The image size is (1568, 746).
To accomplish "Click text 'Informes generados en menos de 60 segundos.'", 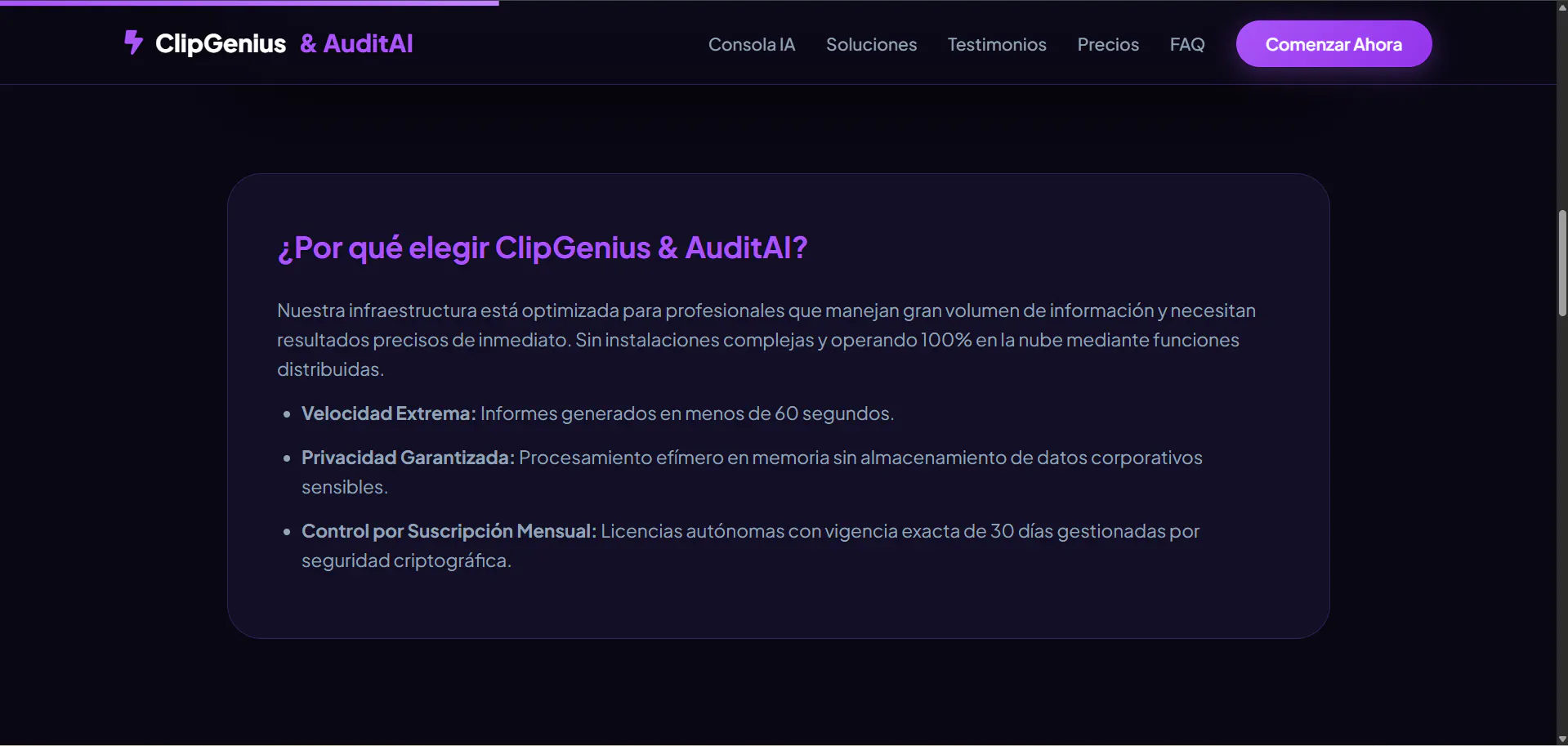I will tap(687, 413).
